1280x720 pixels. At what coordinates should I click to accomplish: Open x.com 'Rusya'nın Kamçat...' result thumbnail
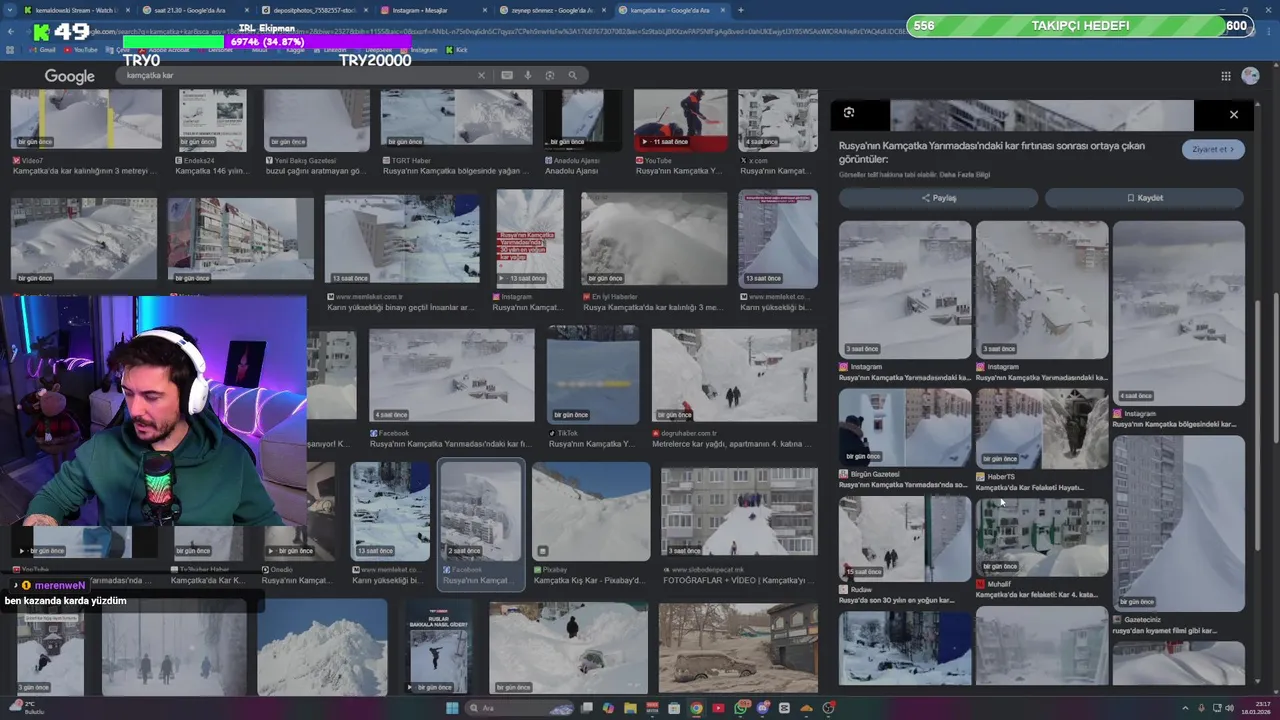pyautogui.click(x=777, y=119)
